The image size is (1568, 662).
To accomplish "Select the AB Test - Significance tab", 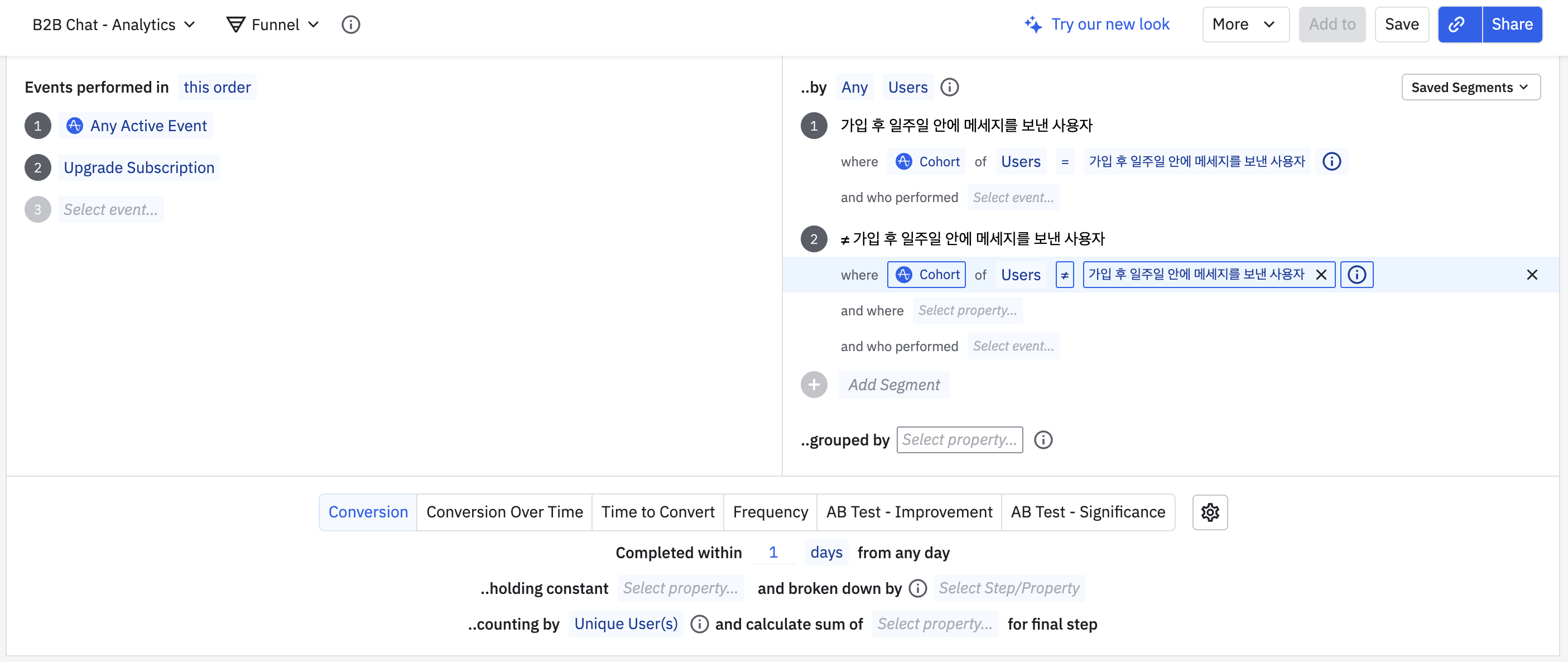I will click(1087, 512).
